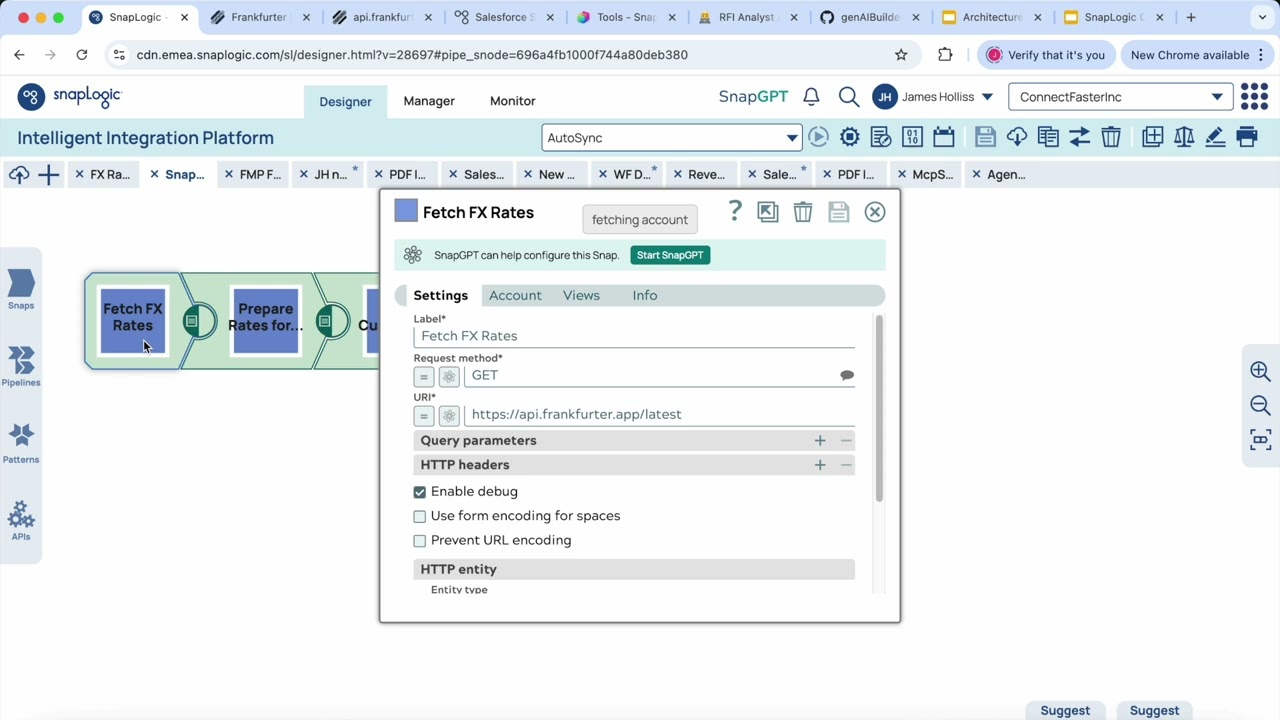Image resolution: width=1280 pixels, height=720 pixels.
Task: Close the Fetch FX Rates dialog
Action: click(x=875, y=212)
